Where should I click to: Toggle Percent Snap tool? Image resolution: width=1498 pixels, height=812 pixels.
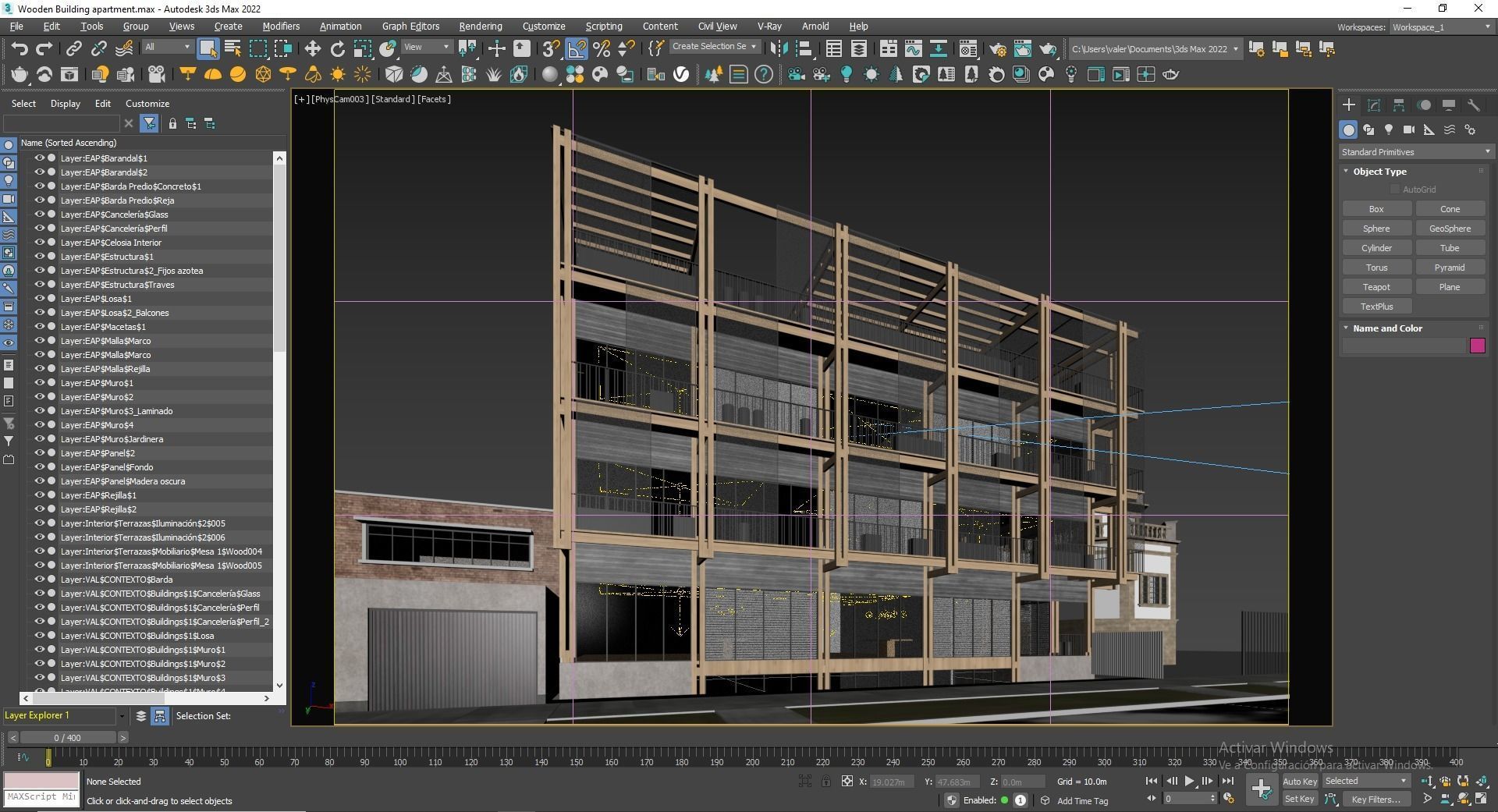coord(602,48)
